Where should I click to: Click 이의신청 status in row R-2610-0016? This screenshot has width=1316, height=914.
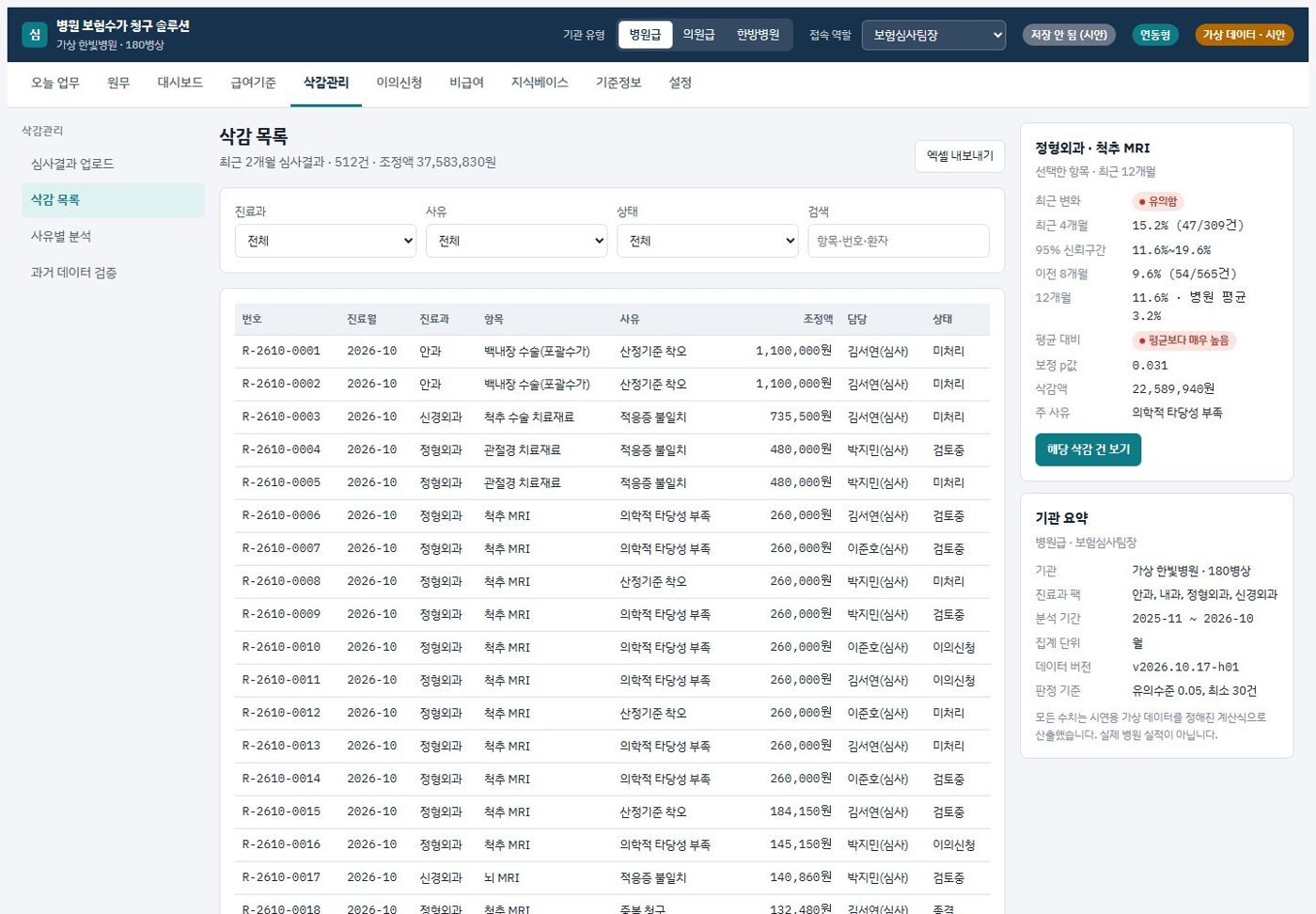(954, 845)
